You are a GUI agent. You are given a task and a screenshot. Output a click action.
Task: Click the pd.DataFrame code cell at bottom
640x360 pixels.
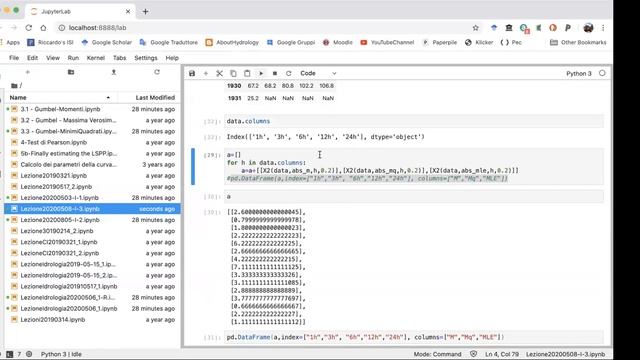tap(414, 337)
